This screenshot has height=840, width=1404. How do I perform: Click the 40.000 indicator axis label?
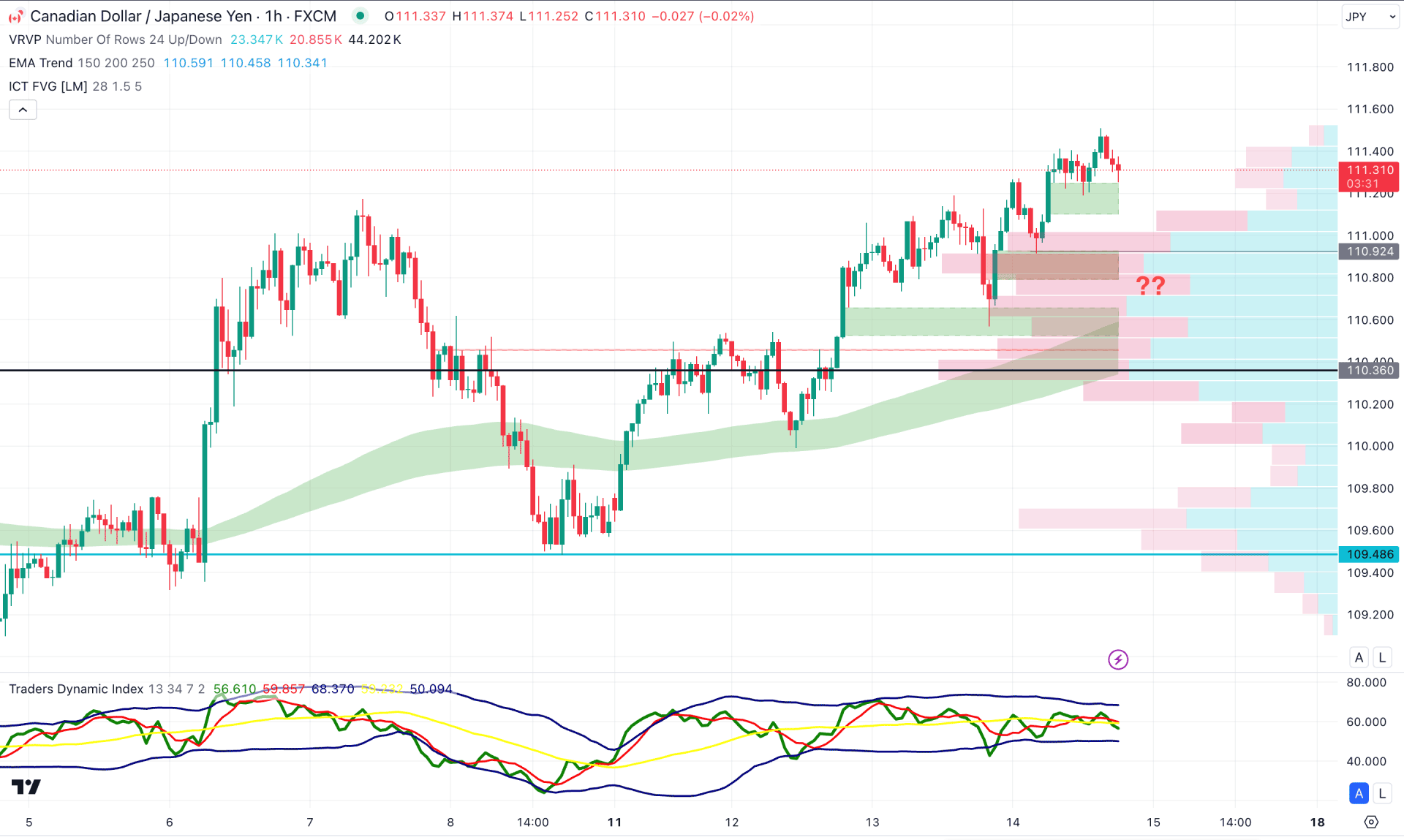pyautogui.click(x=1367, y=762)
